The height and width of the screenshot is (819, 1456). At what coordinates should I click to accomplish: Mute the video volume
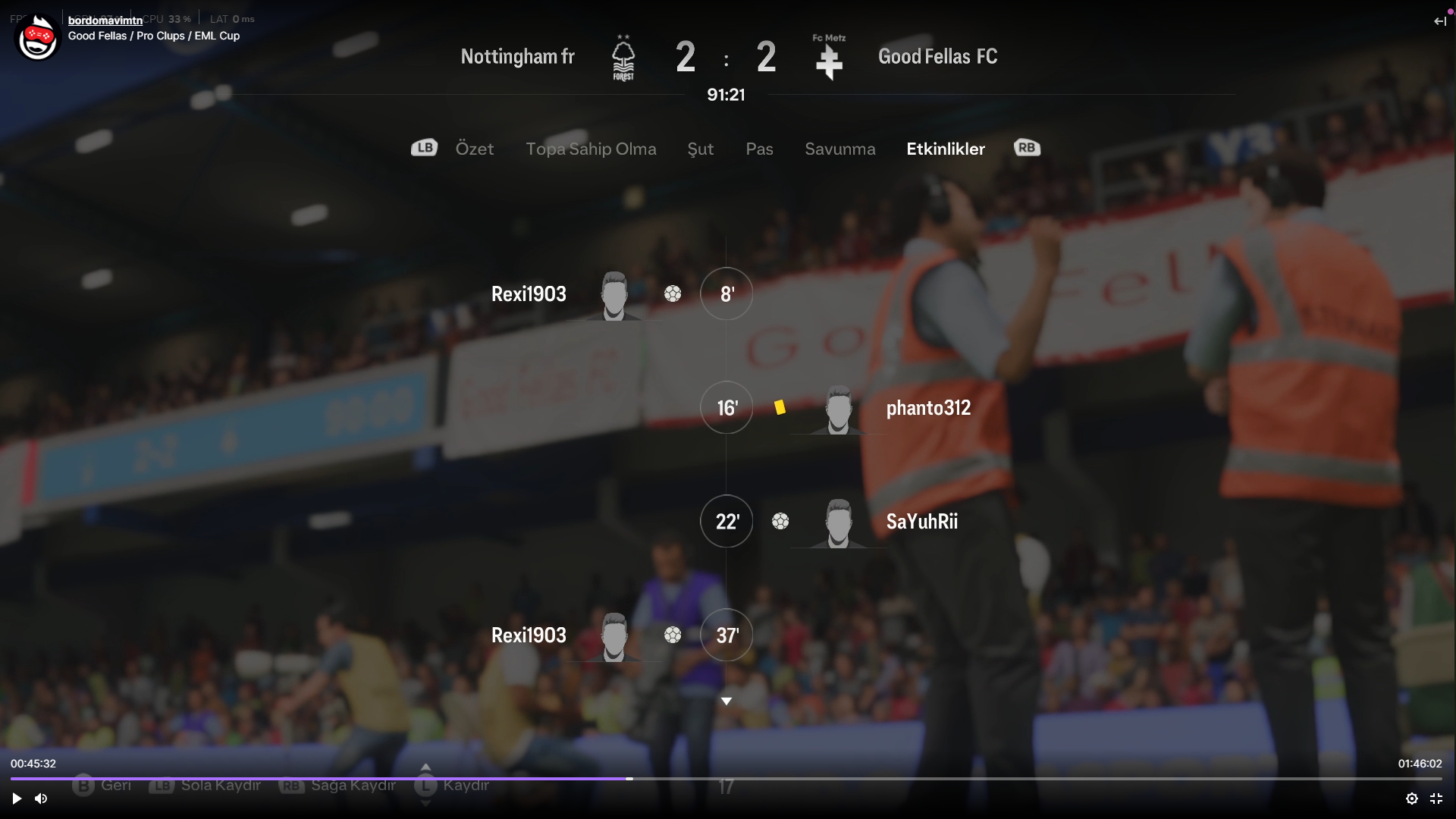pos(41,799)
